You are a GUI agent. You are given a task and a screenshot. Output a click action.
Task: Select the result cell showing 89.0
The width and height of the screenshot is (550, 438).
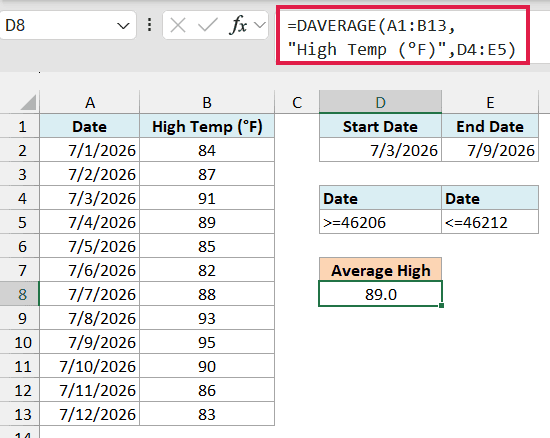[x=380, y=294]
